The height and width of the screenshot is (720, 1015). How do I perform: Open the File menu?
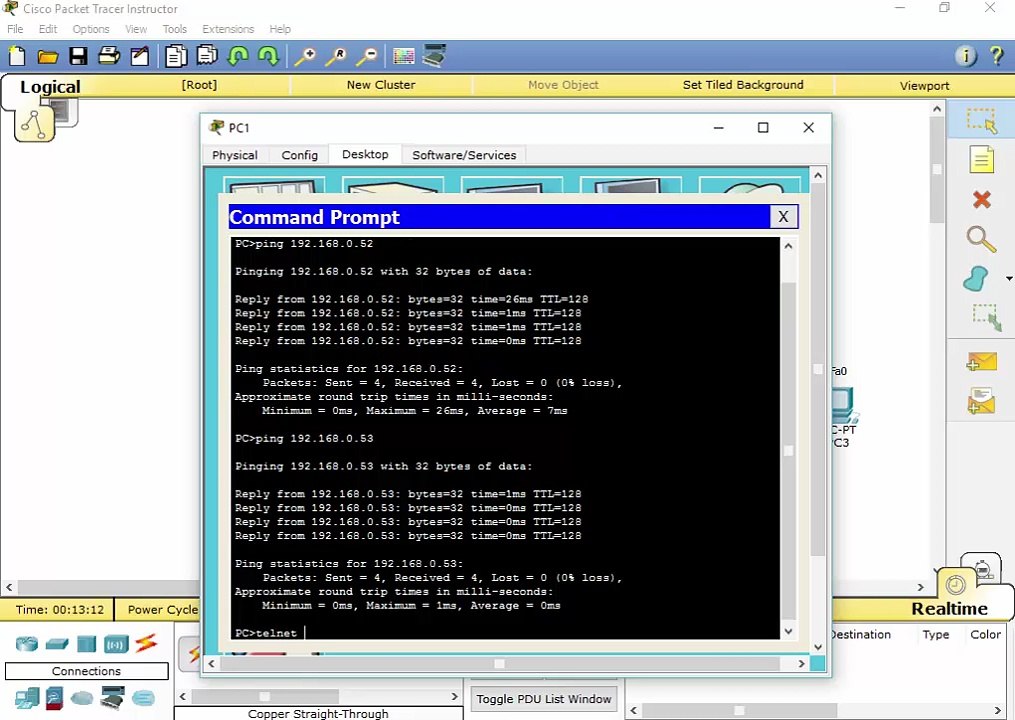tap(15, 29)
